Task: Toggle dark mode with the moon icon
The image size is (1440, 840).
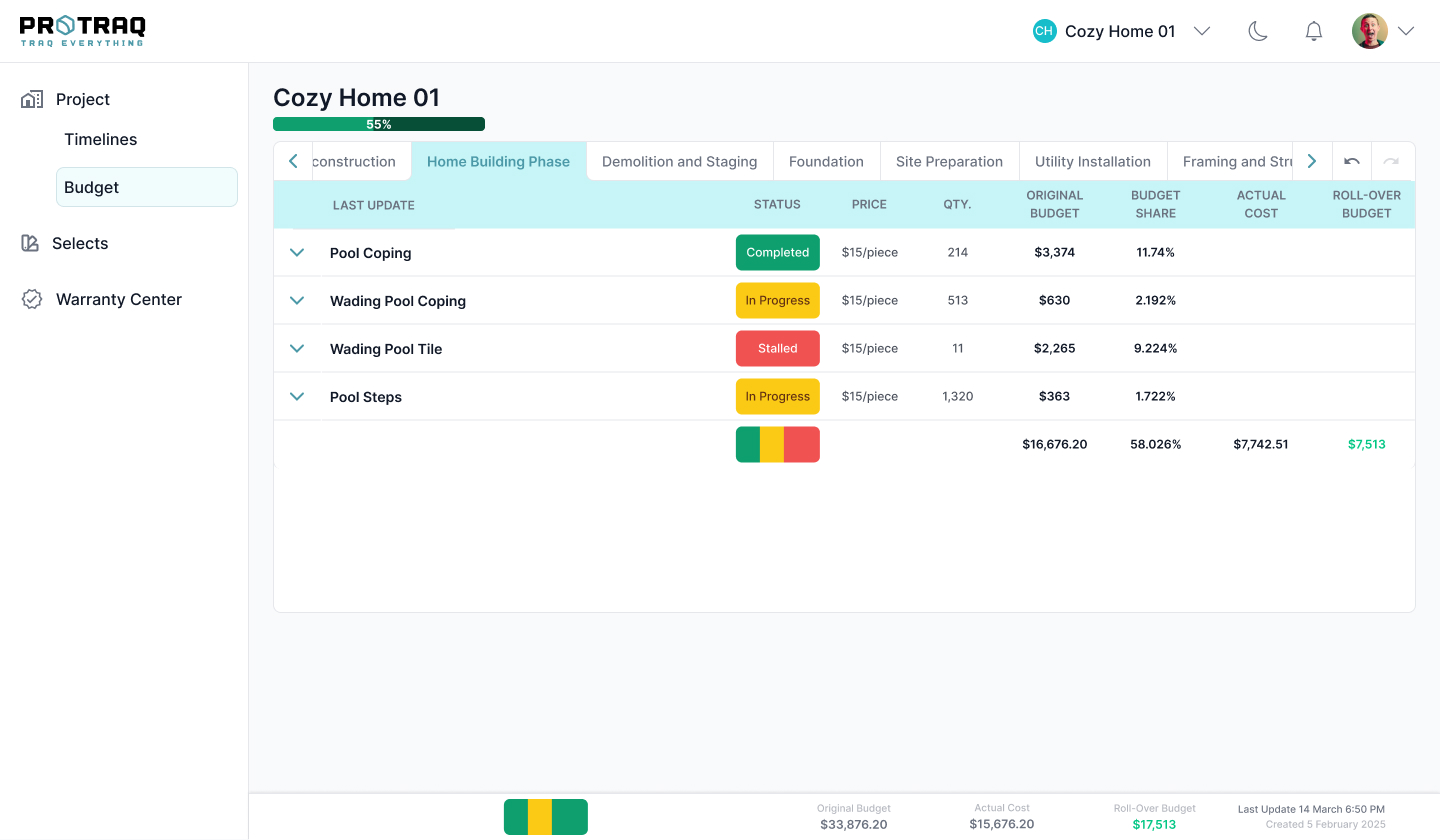Action: [x=1258, y=31]
